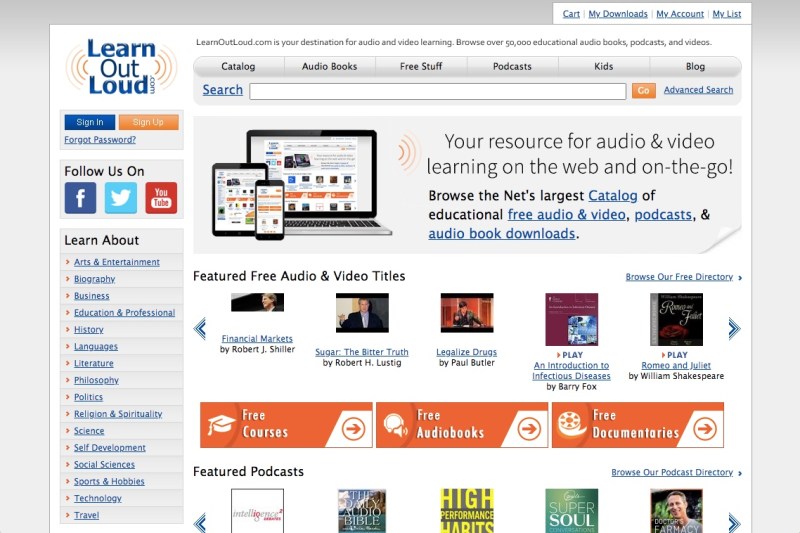Open the My List link
The height and width of the screenshot is (533, 800).
[x=727, y=14]
